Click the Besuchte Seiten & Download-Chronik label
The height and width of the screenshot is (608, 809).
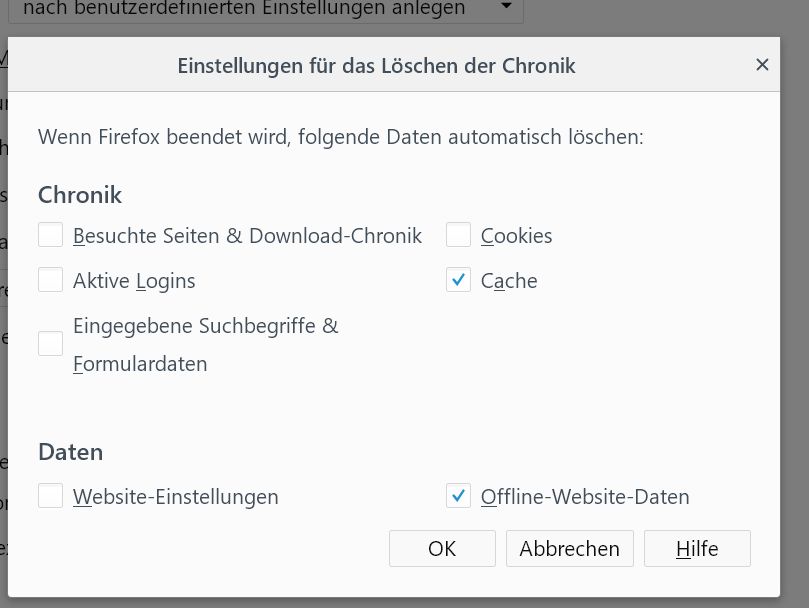click(x=247, y=236)
